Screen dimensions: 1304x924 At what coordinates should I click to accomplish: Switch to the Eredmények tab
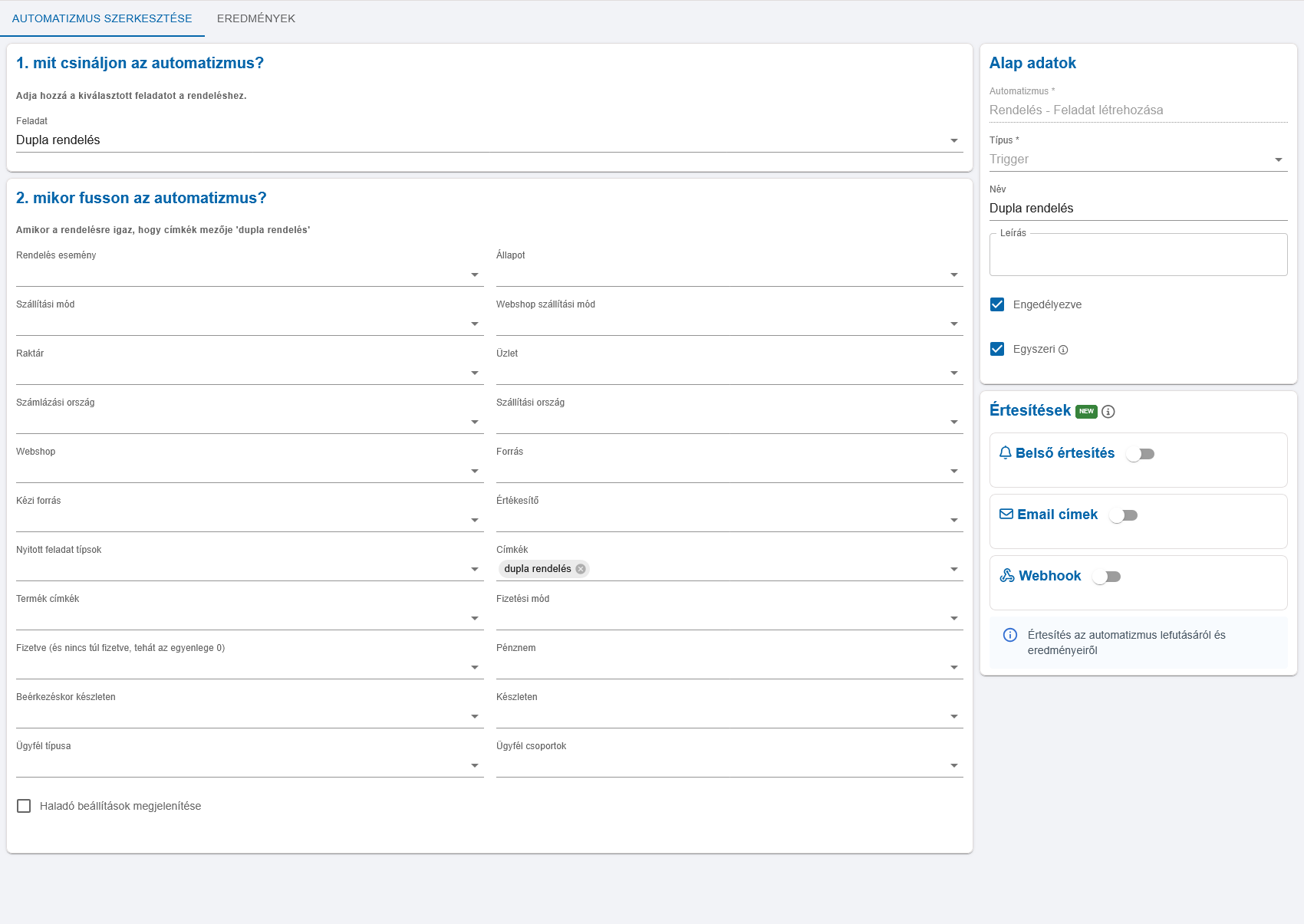(256, 18)
